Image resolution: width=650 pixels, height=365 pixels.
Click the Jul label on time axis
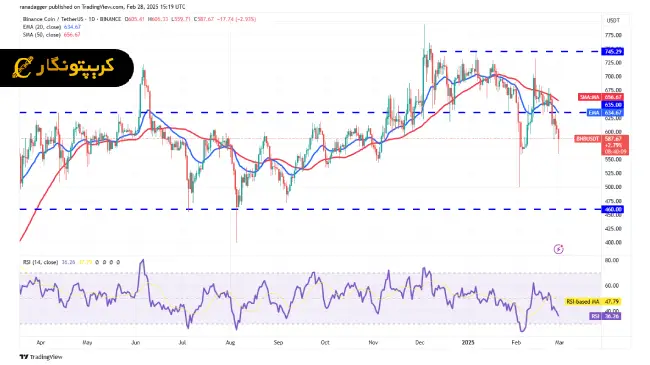(x=182, y=343)
